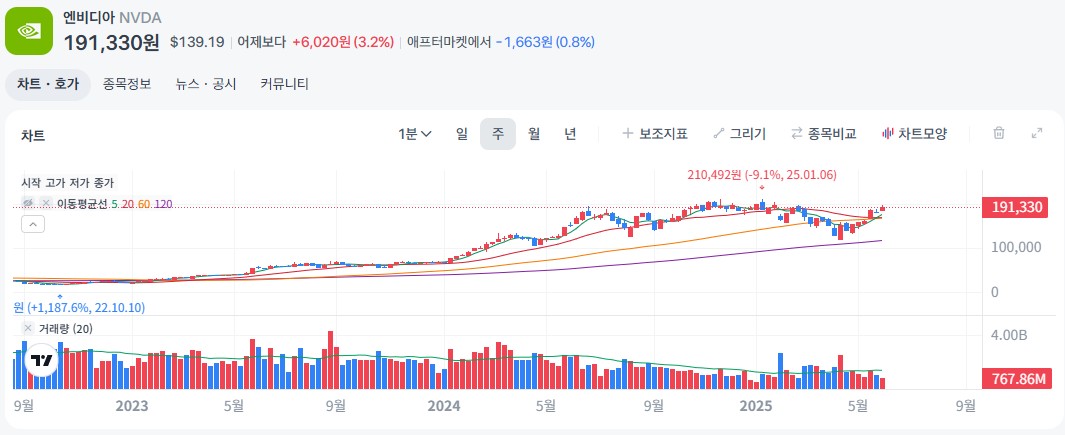
Task: Select the 일 daily chart interval
Action: [x=462, y=134]
